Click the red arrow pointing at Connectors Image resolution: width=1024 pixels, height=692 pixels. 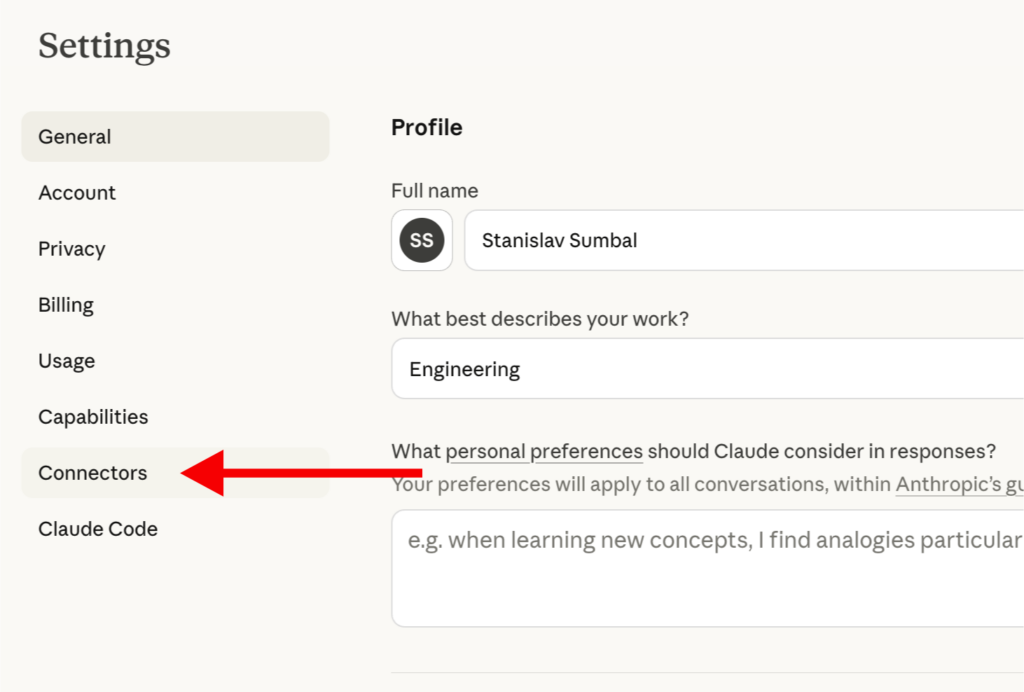point(301,473)
